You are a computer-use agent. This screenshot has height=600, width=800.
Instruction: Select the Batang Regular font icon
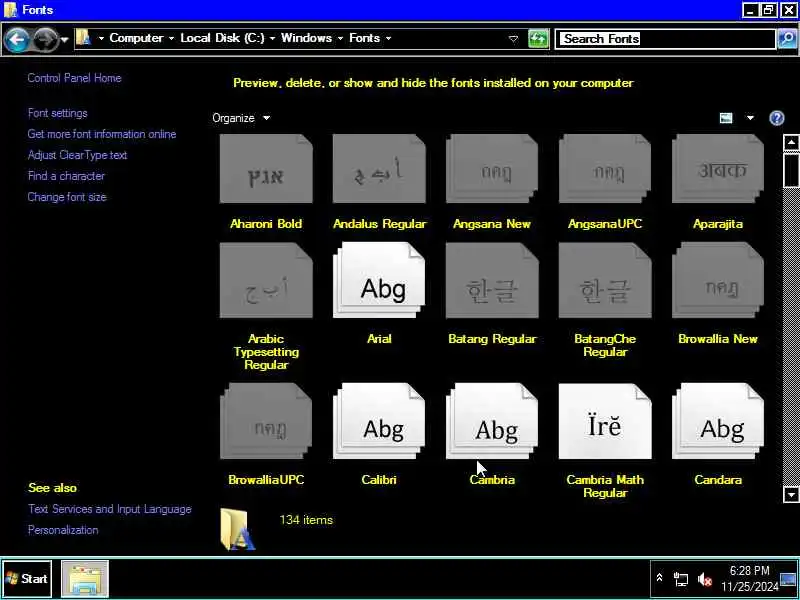click(492, 280)
